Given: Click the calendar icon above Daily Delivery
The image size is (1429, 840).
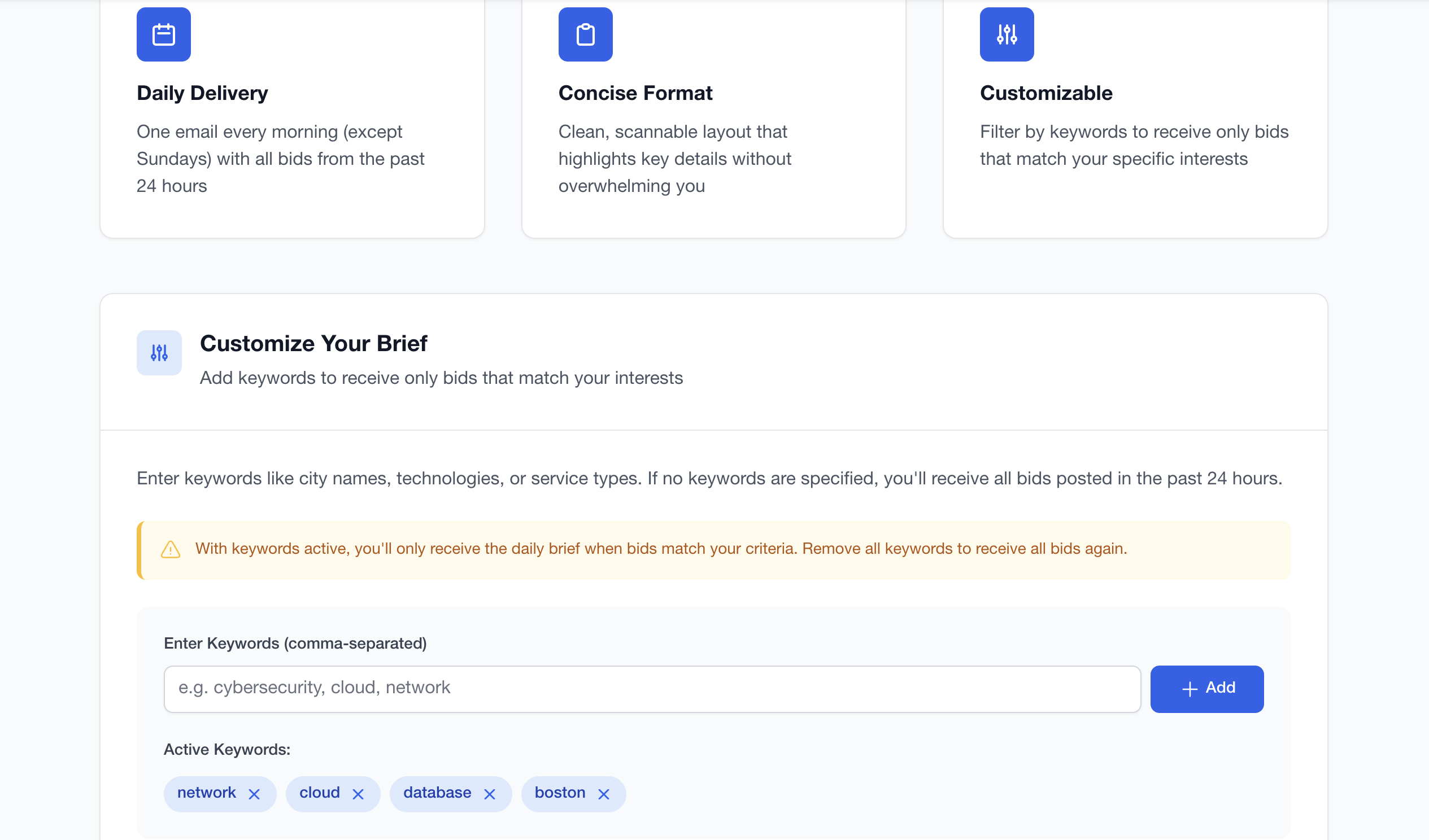Looking at the screenshot, I should [163, 34].
